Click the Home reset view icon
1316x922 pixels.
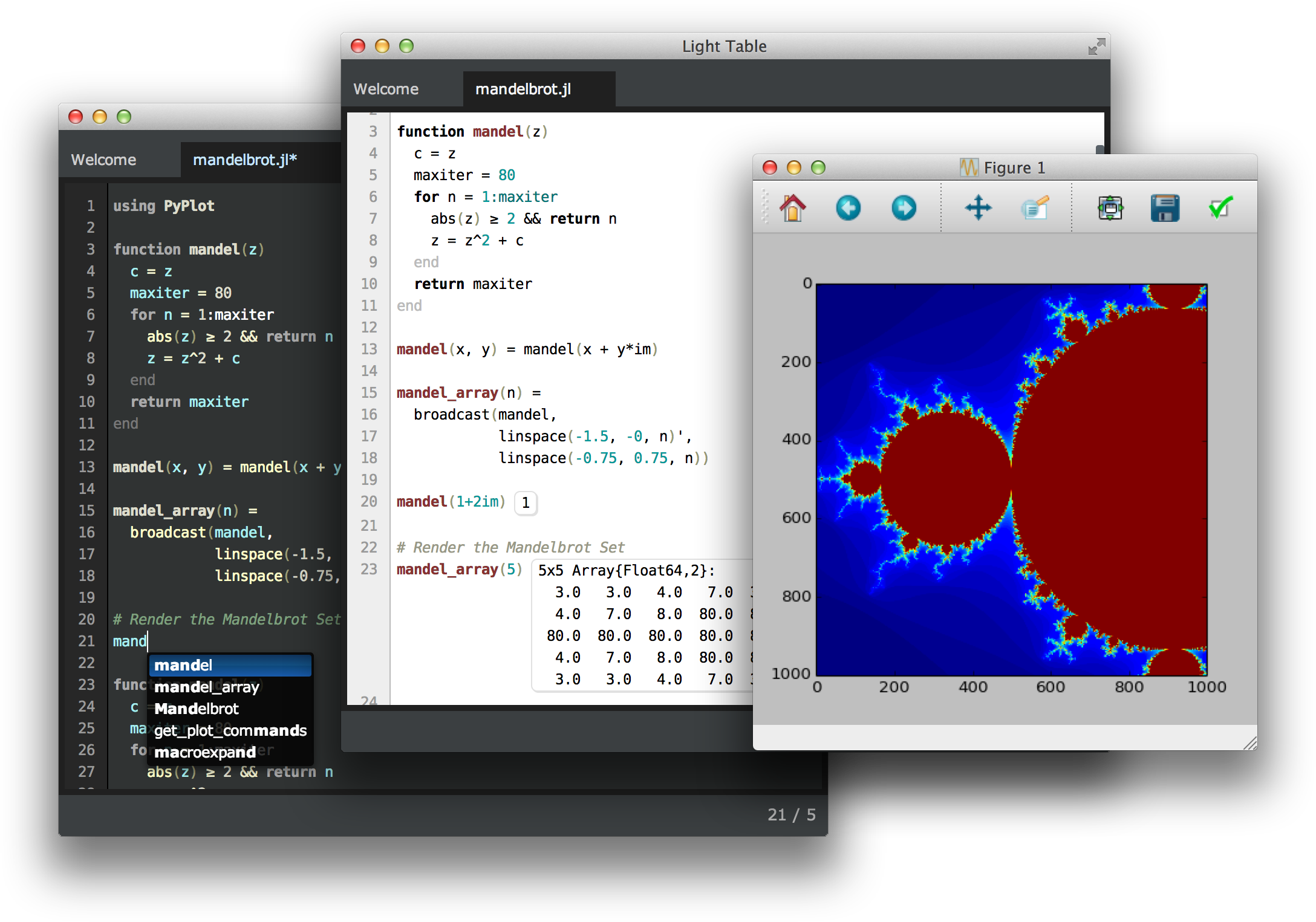[792, 208]
